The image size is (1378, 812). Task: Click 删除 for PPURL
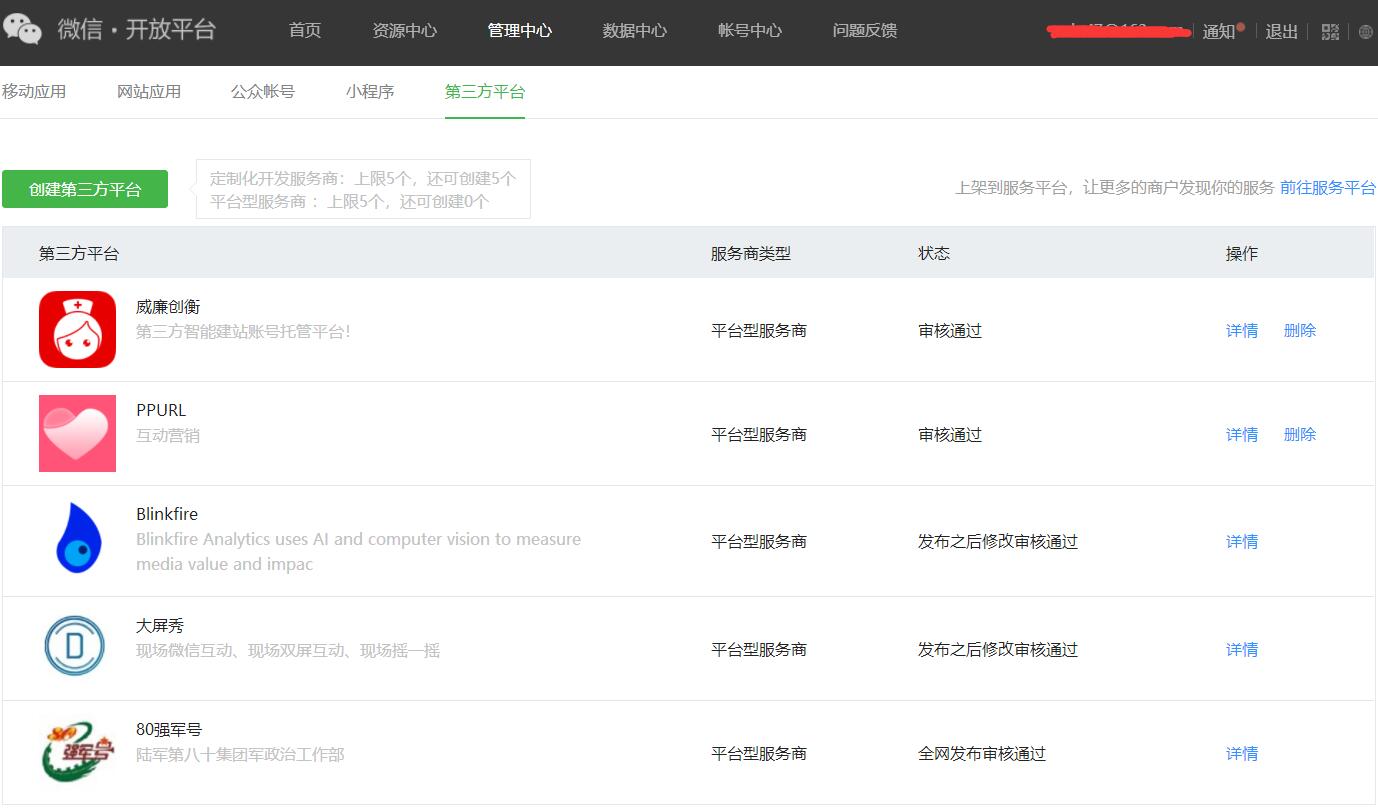1300,434
